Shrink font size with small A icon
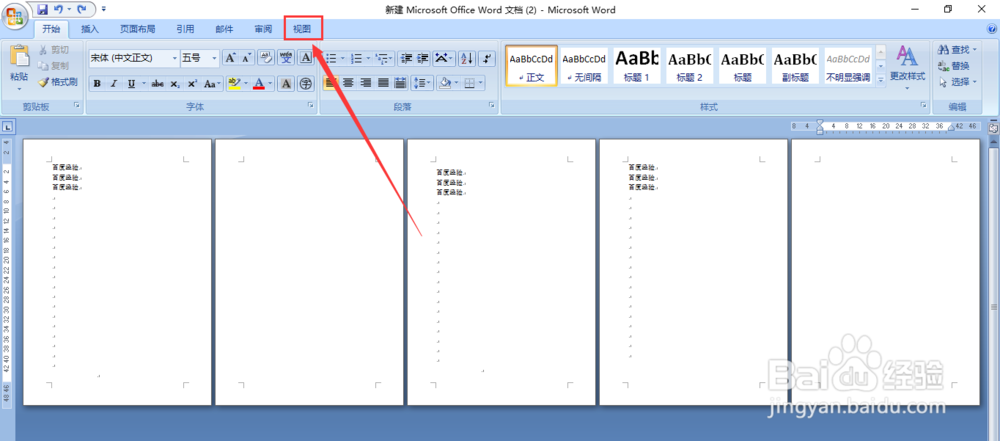1000x441 pixels. [246, 58]
